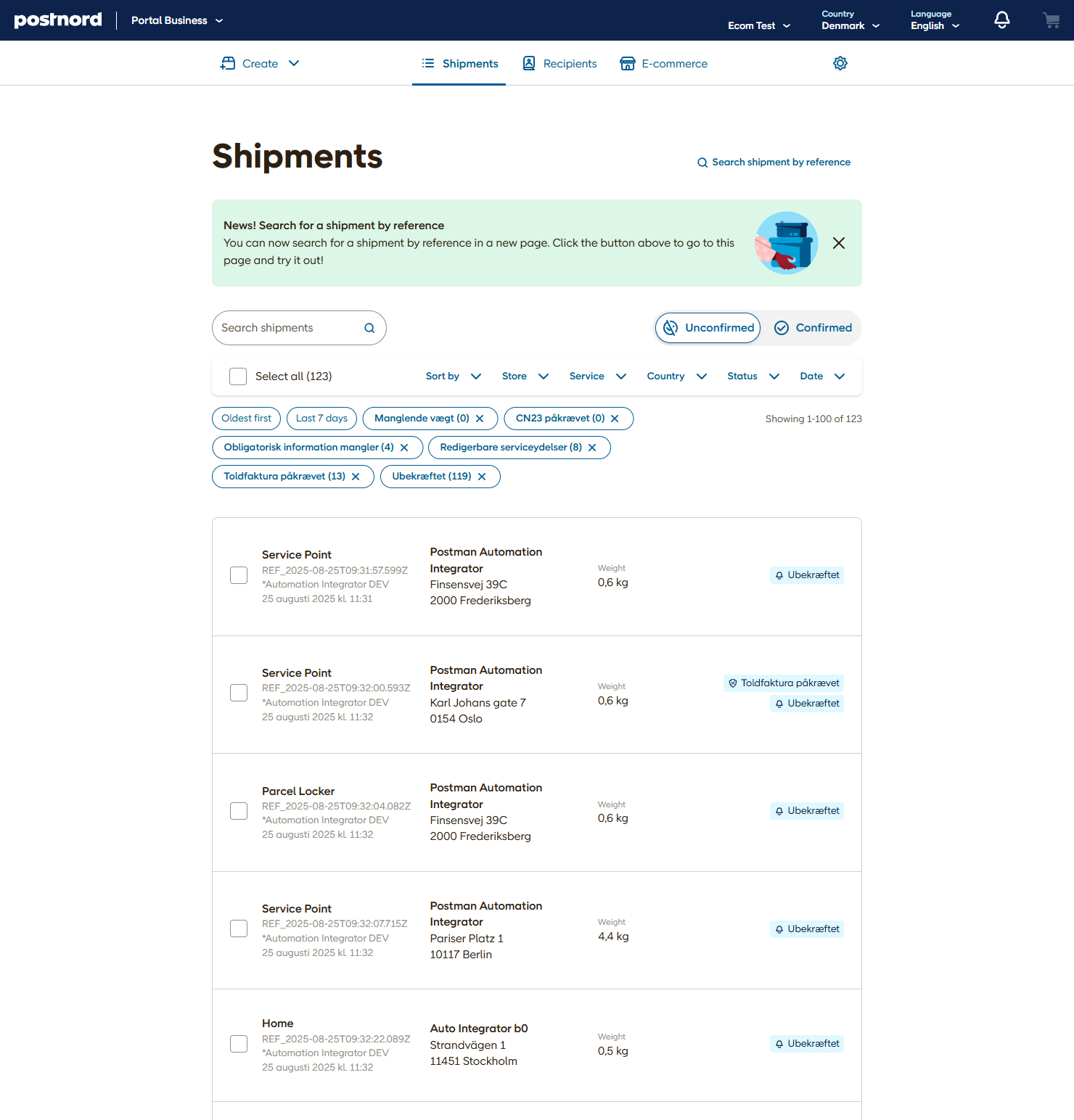
Task: Remove CN23 påkrævet (0) filter chip
Action: point(615,419)
